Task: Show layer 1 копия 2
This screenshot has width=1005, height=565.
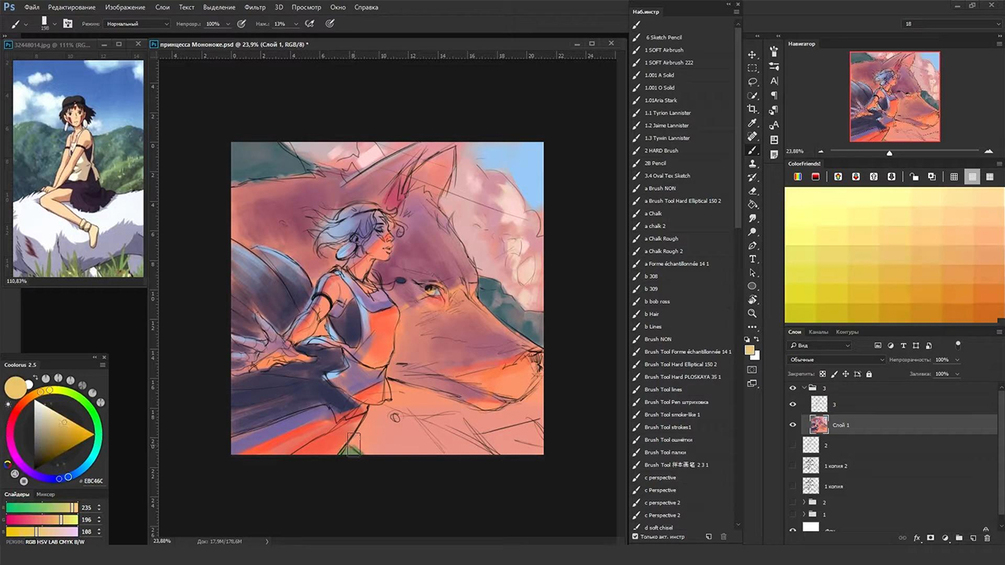Action: 793,466
